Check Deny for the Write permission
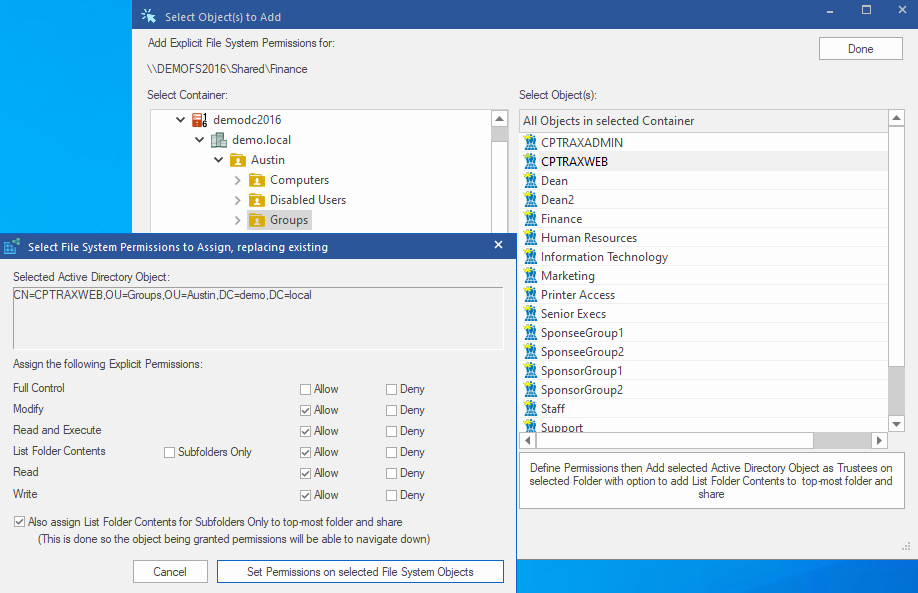This screenshot has width=918, height=593. pyautogui.click(x=393, y=494)
